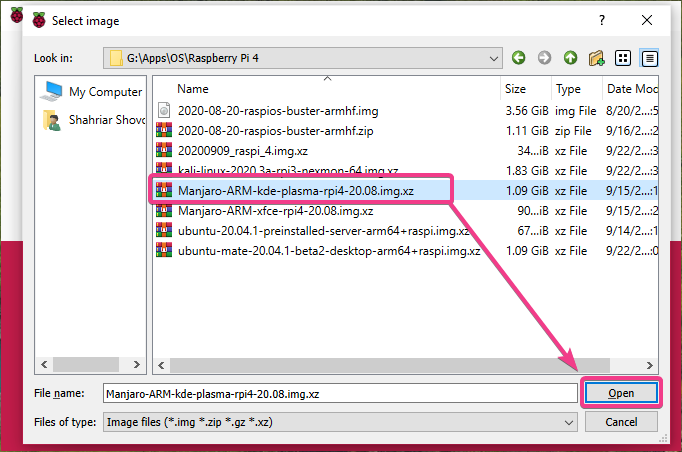Sort files by Date Modified column header
Image resolution: width=682 pixels, height=452 pixels.
click(x=630, y=89)
